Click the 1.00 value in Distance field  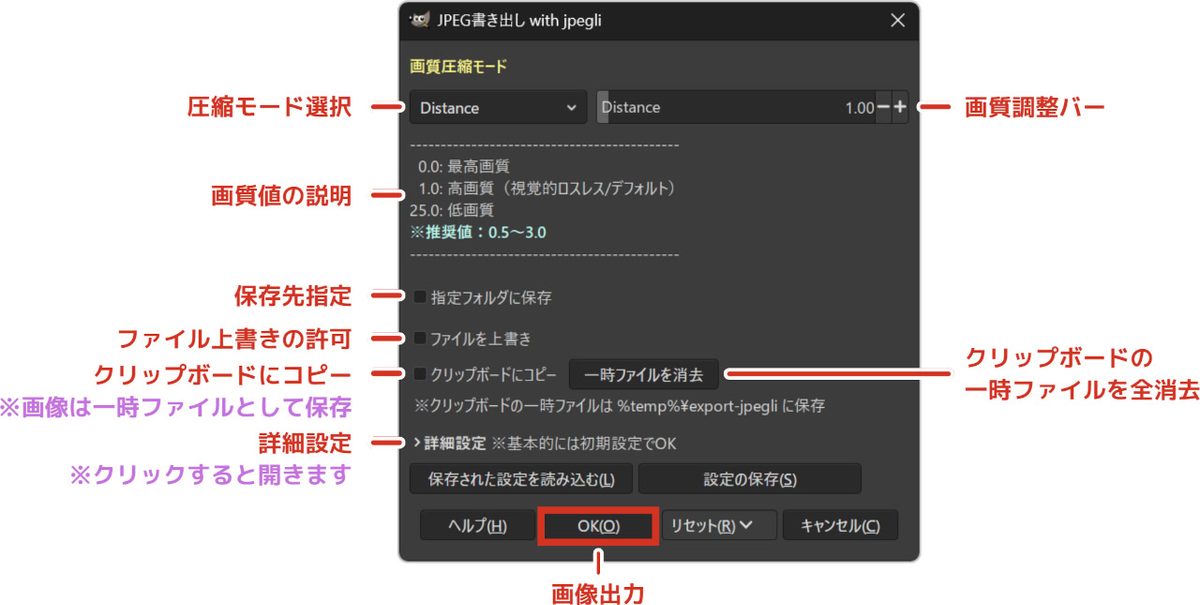point(859,108)
